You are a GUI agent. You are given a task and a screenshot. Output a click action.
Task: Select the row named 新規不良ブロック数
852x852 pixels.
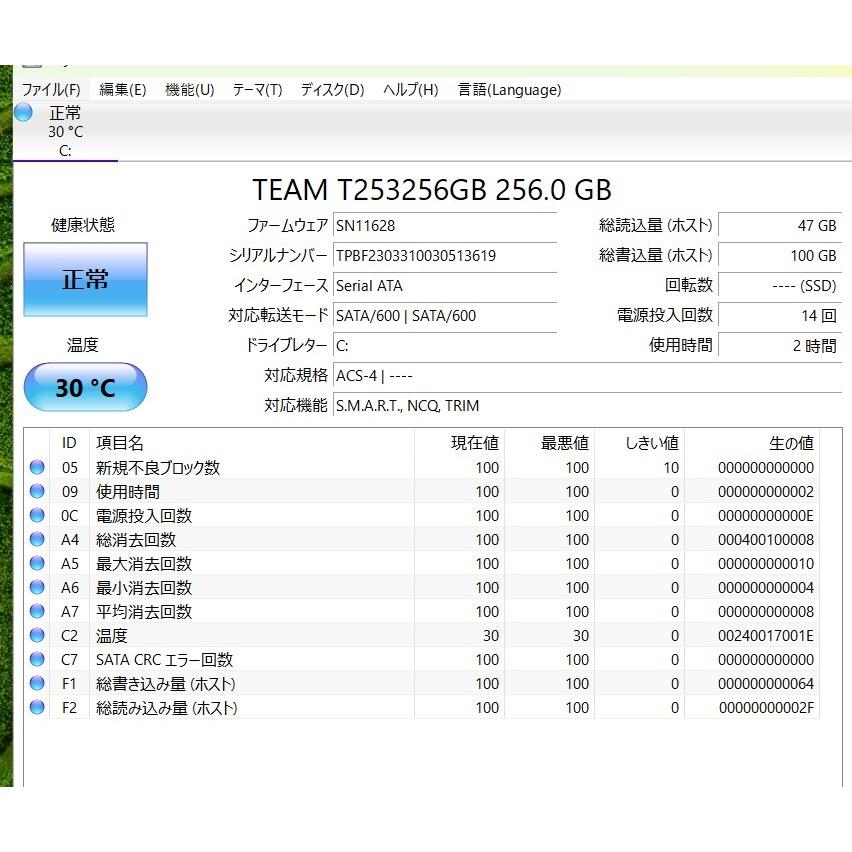422,467
